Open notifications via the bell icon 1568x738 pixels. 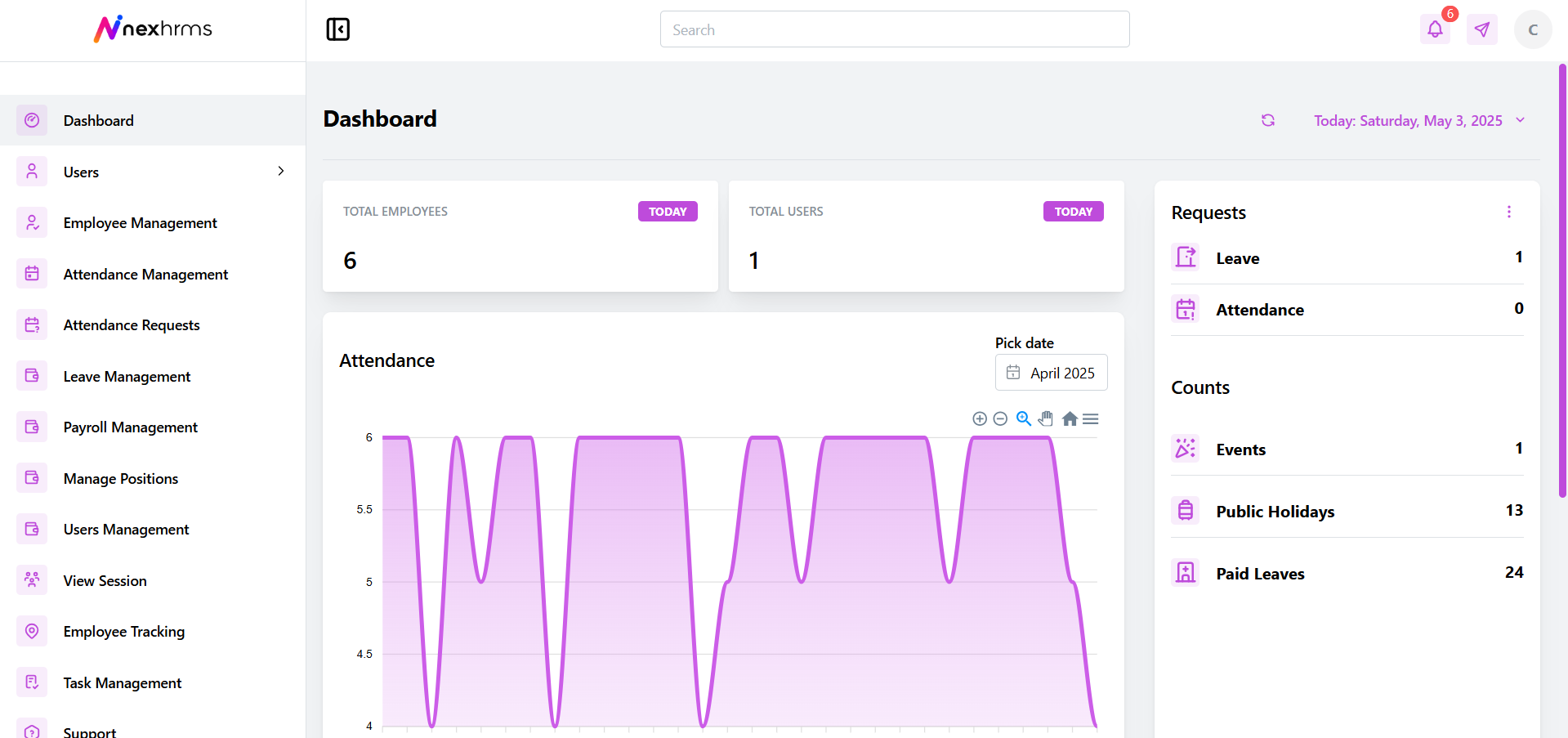(1435, 29)
